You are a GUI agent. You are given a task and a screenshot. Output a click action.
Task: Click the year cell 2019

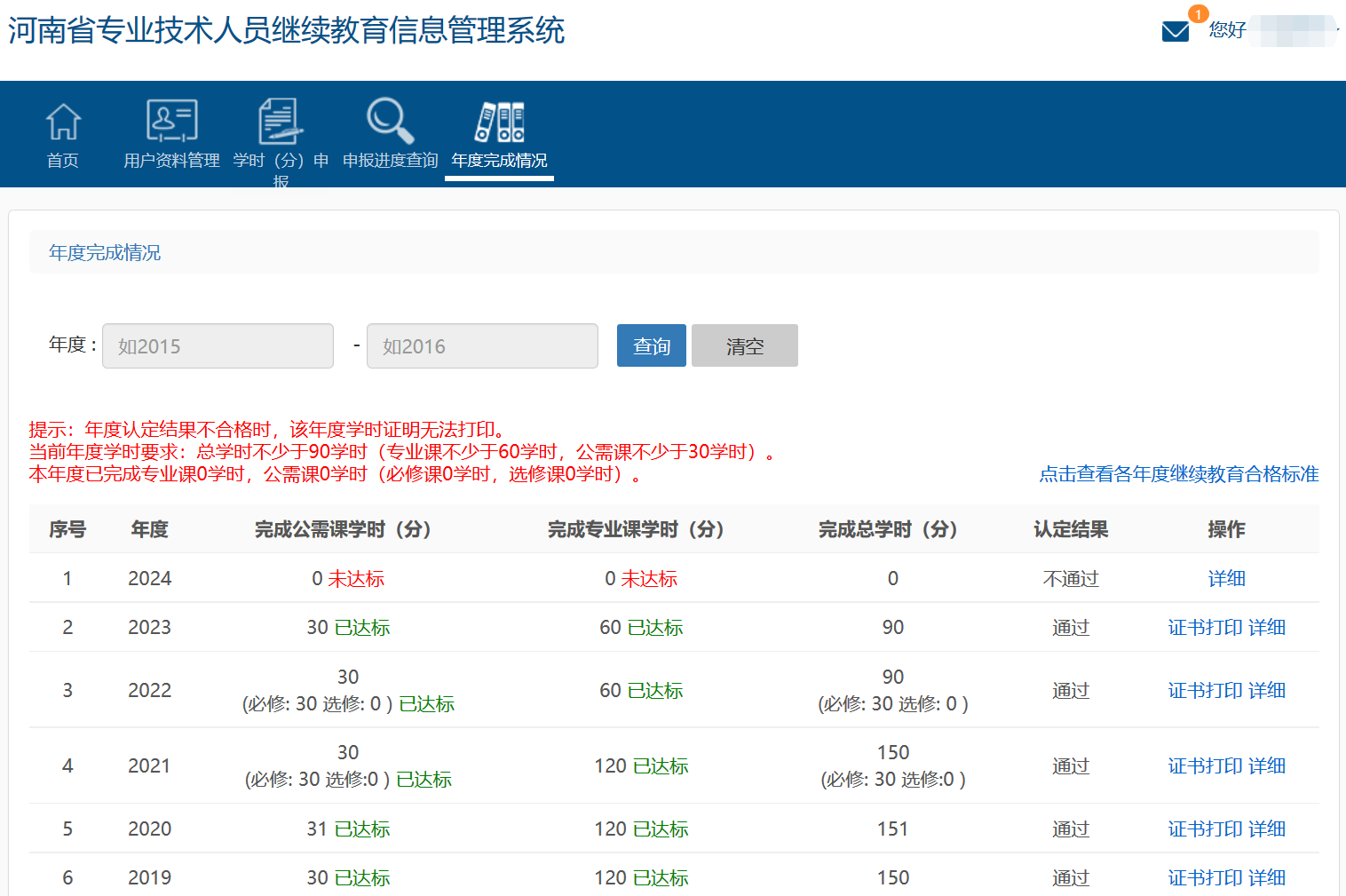pyautogui.click(x=149, y=878)
